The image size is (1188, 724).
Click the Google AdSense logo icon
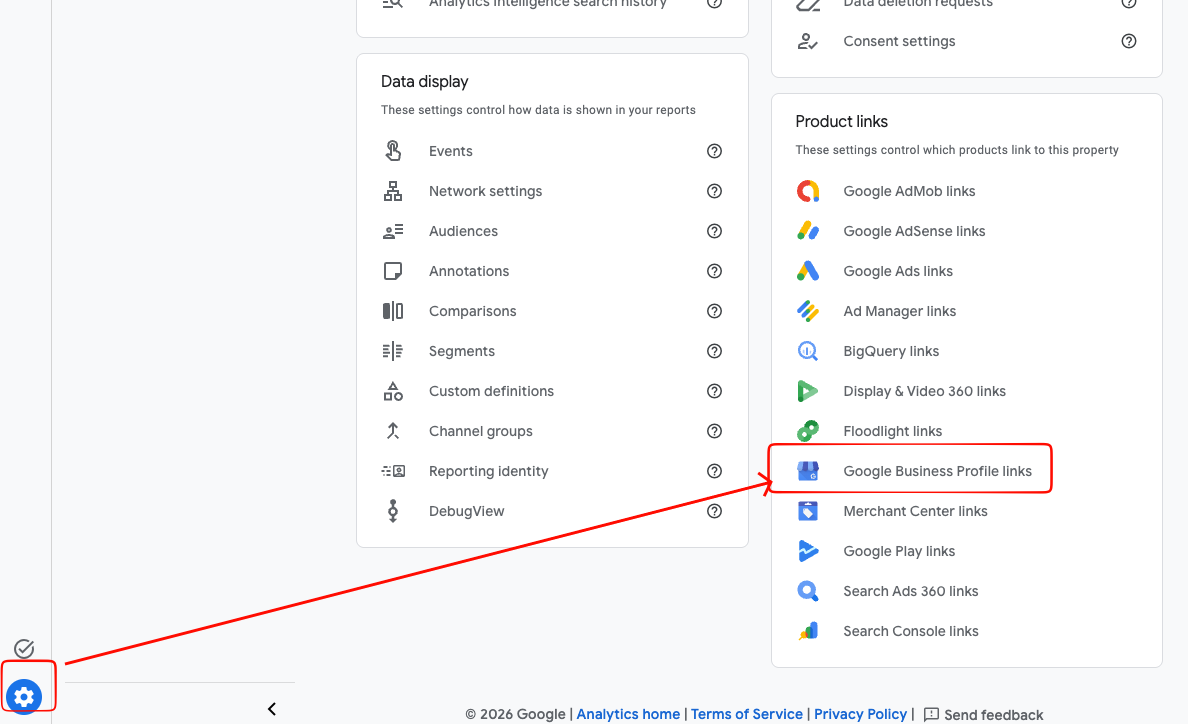tap(808, 231)
